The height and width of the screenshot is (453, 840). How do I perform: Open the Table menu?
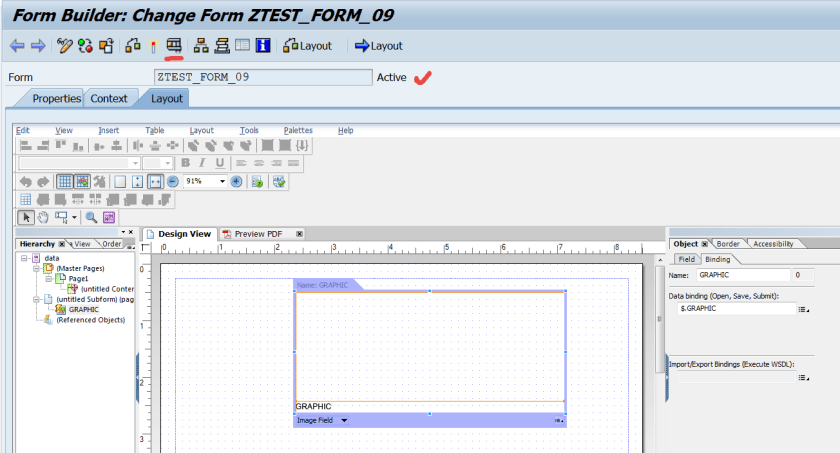155,130
